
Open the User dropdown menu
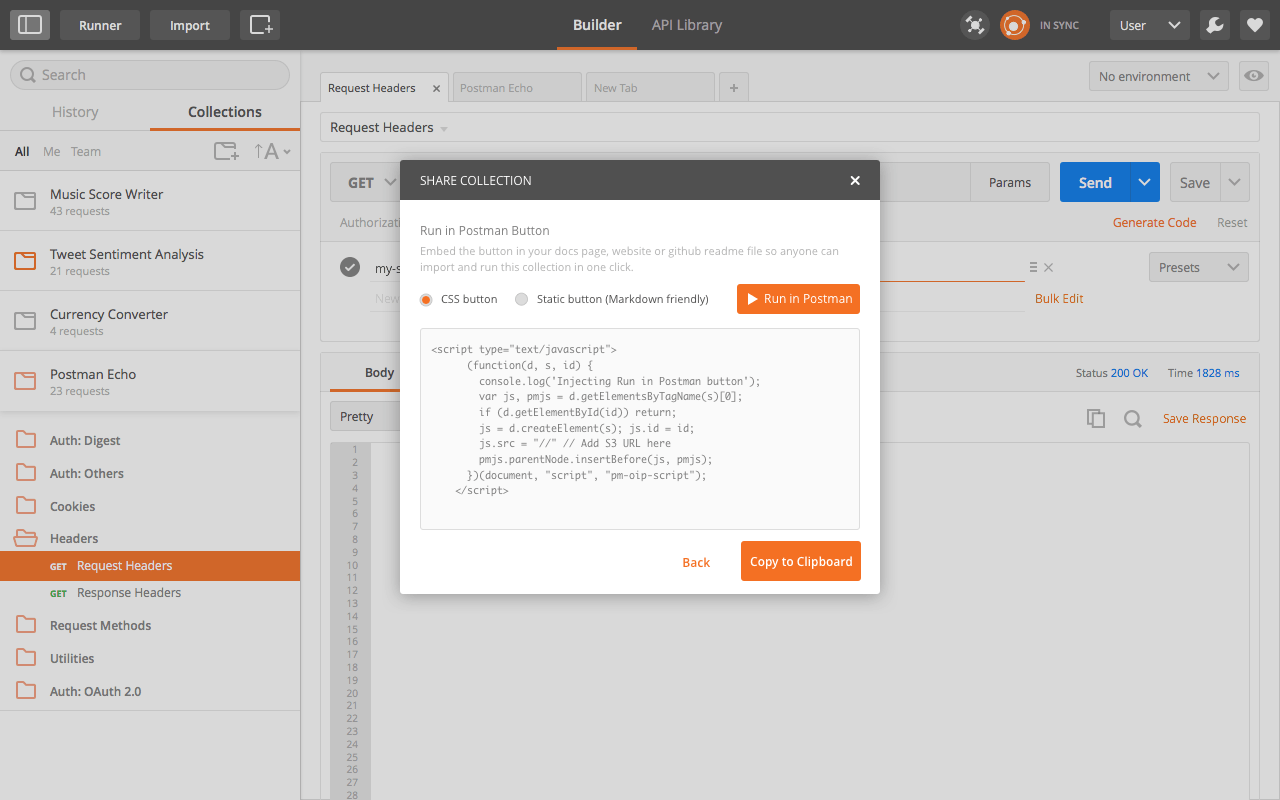1150,25
